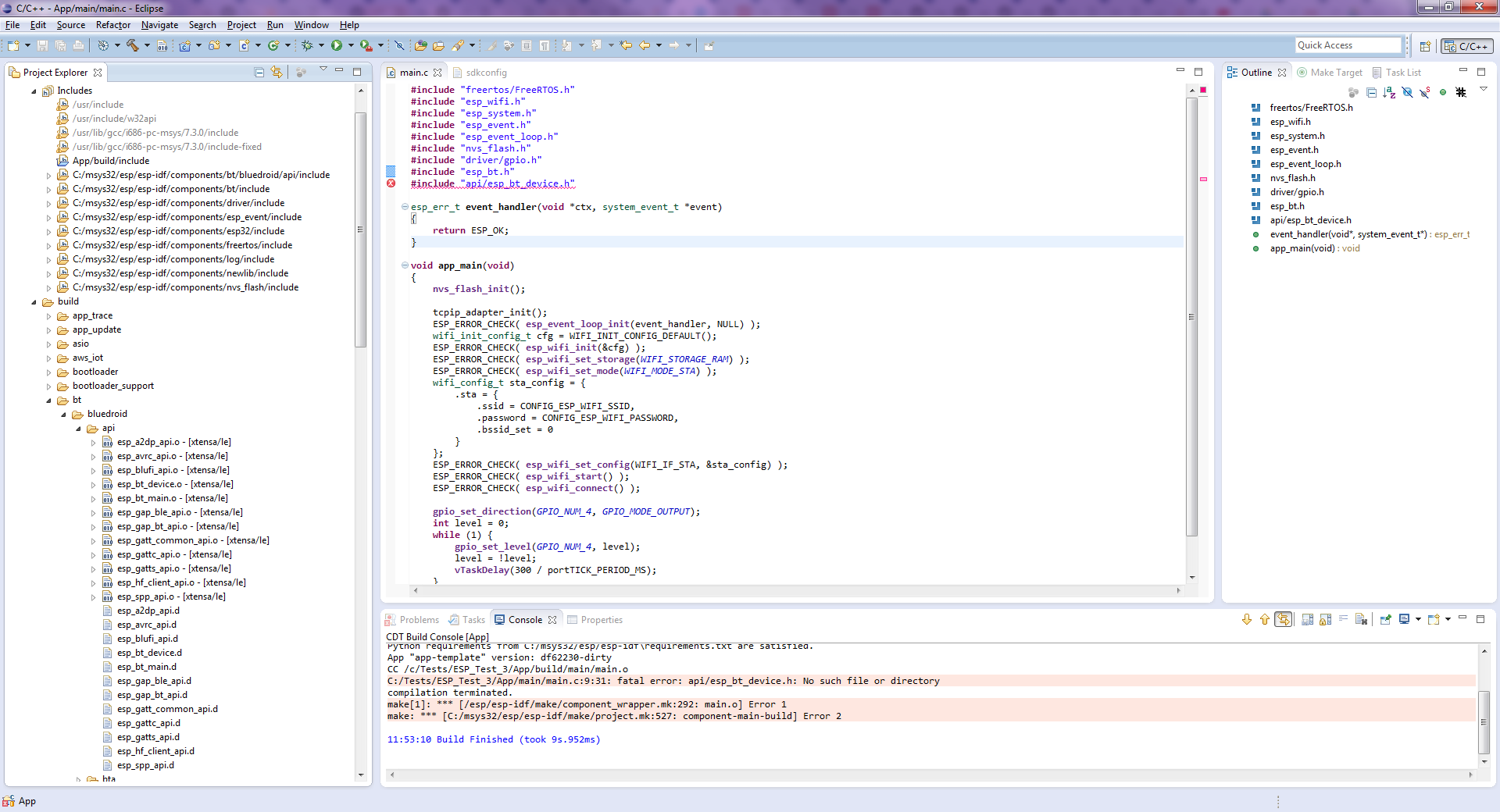Collapse the bluedroid folder

tap(63, 415)
